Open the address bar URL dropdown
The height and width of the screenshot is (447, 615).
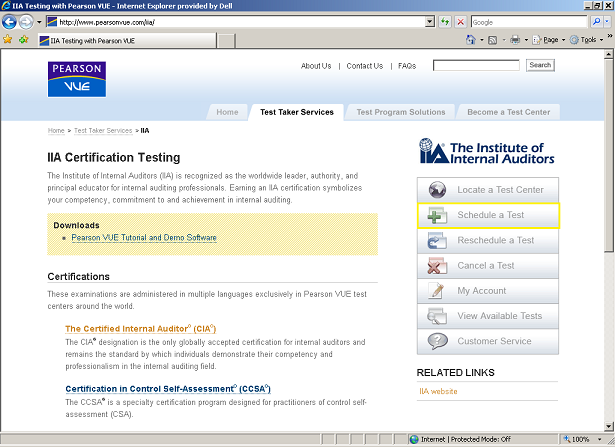[429, 21]
